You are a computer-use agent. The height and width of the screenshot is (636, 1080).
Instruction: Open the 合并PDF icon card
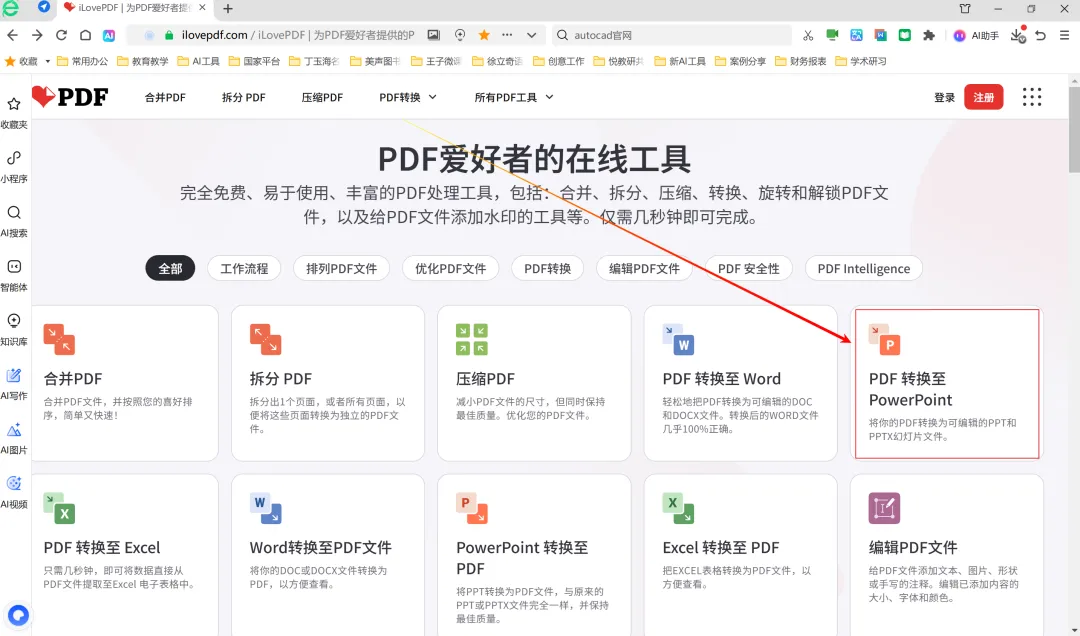pyautogui.click(x=59, y=339)
